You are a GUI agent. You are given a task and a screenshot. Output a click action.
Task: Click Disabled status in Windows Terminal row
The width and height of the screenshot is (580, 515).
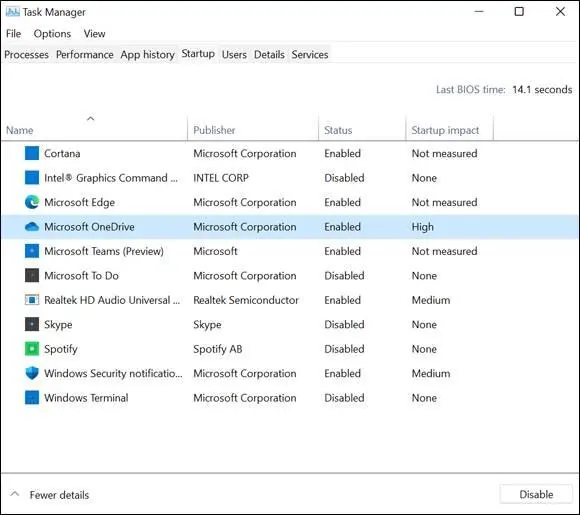point(344,397)
